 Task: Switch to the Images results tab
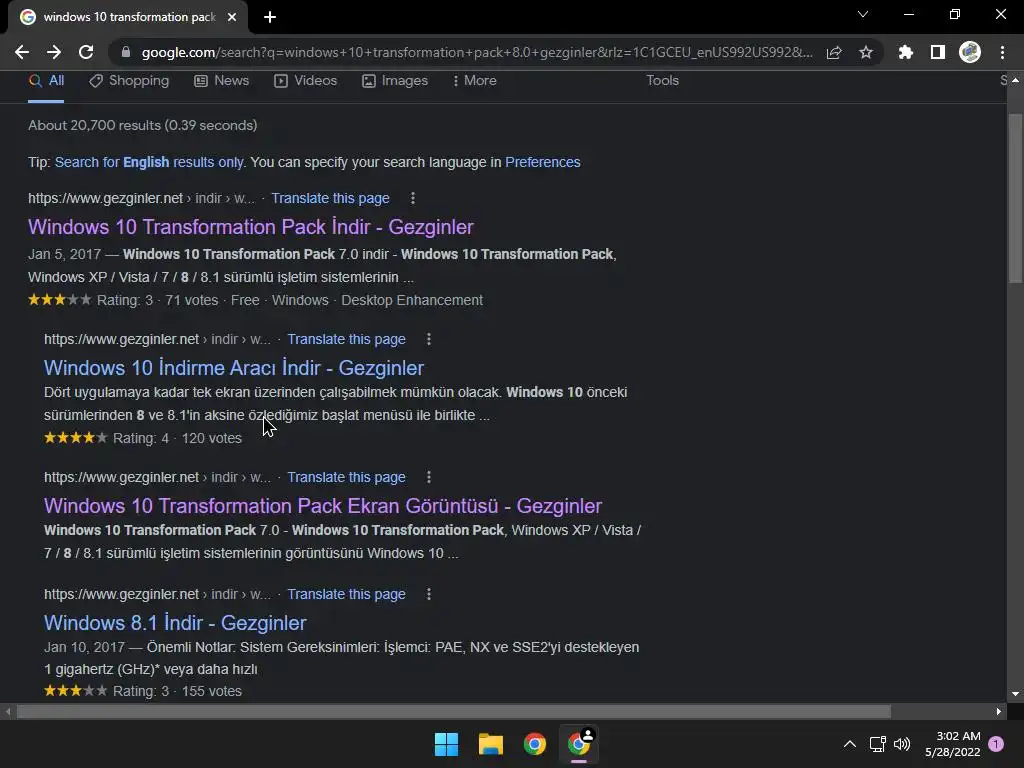[395, 81]
